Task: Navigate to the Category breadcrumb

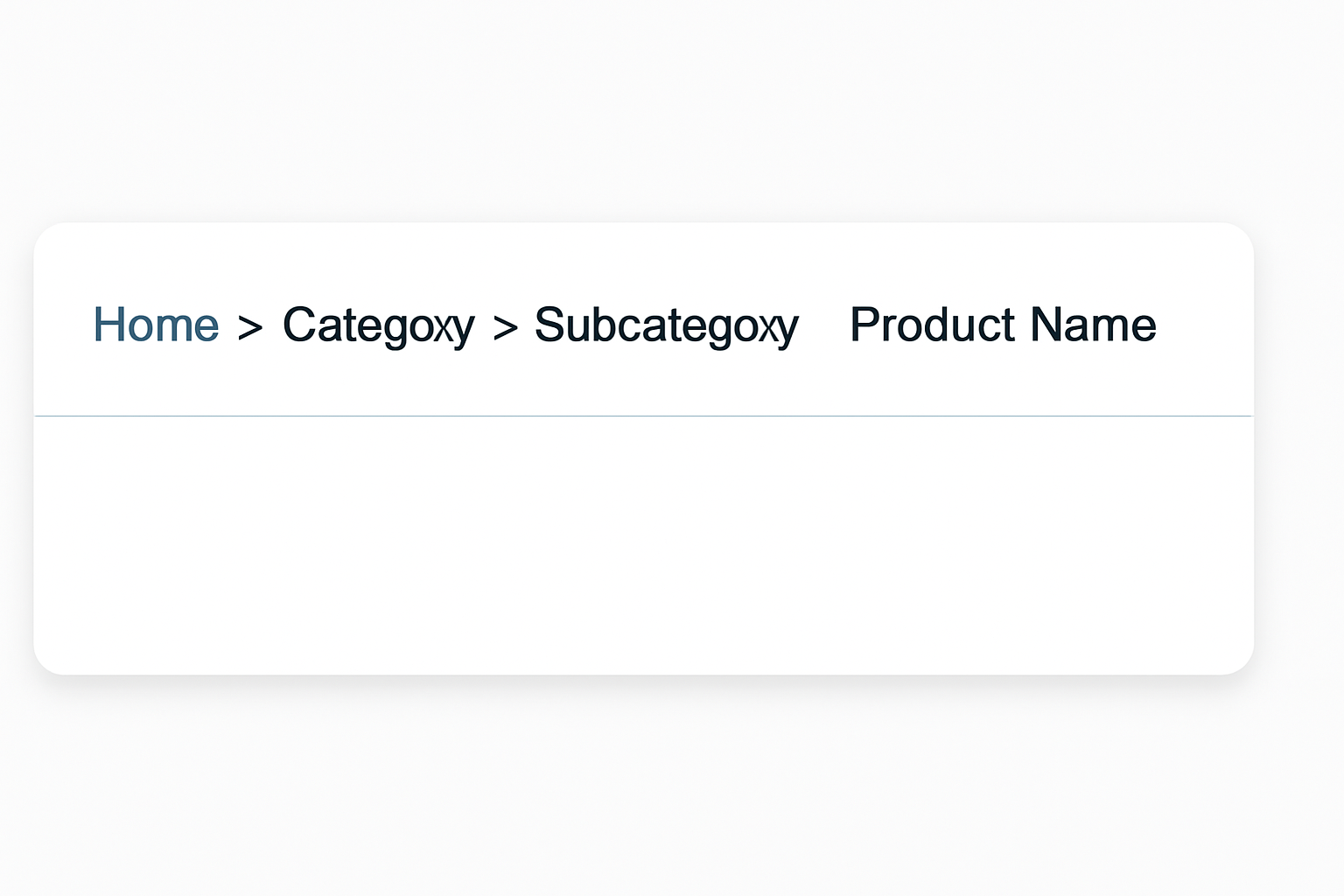Action: point(378,325)
